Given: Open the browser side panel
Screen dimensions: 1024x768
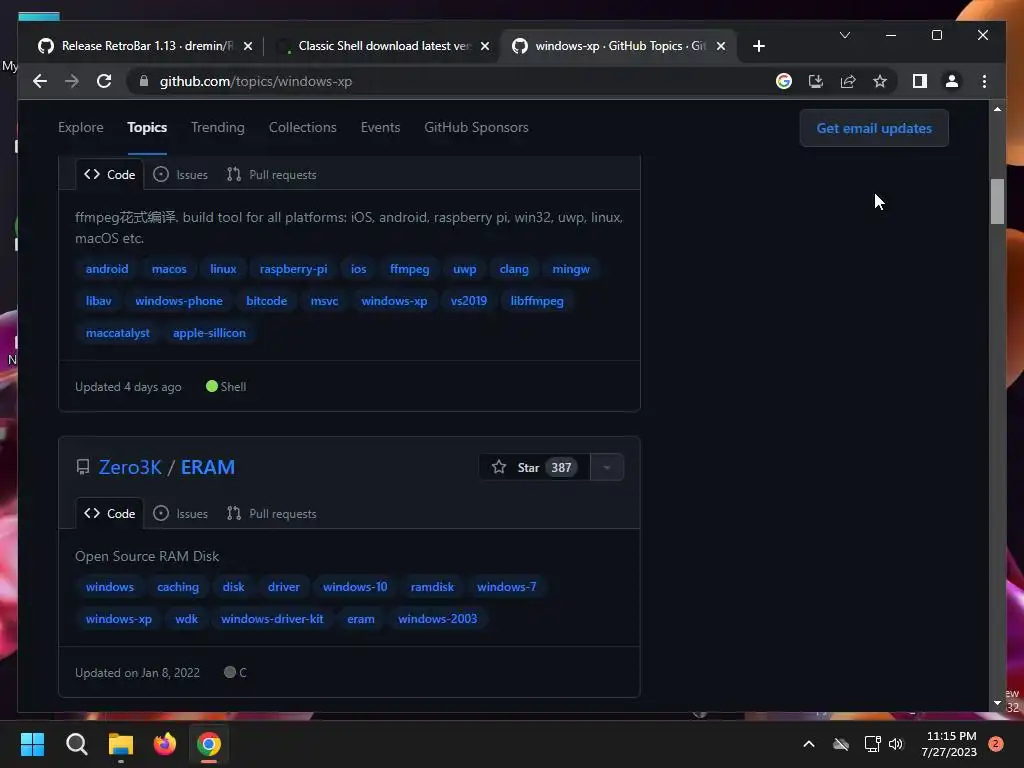Looking at the screenshot, I should click(920, 81).
